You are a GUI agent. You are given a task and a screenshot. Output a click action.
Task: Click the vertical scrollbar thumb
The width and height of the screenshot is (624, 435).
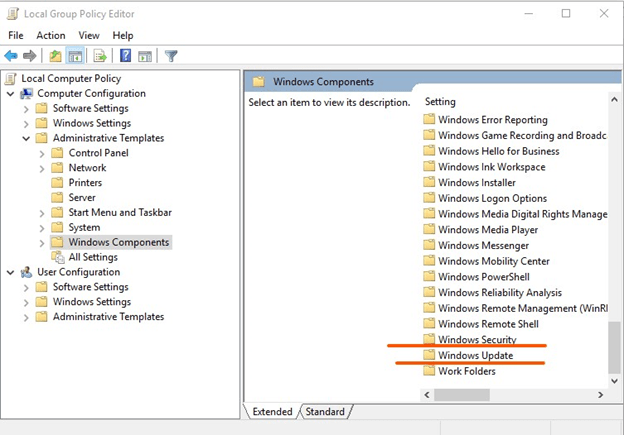pyautogui.click(x=614, y=347)
